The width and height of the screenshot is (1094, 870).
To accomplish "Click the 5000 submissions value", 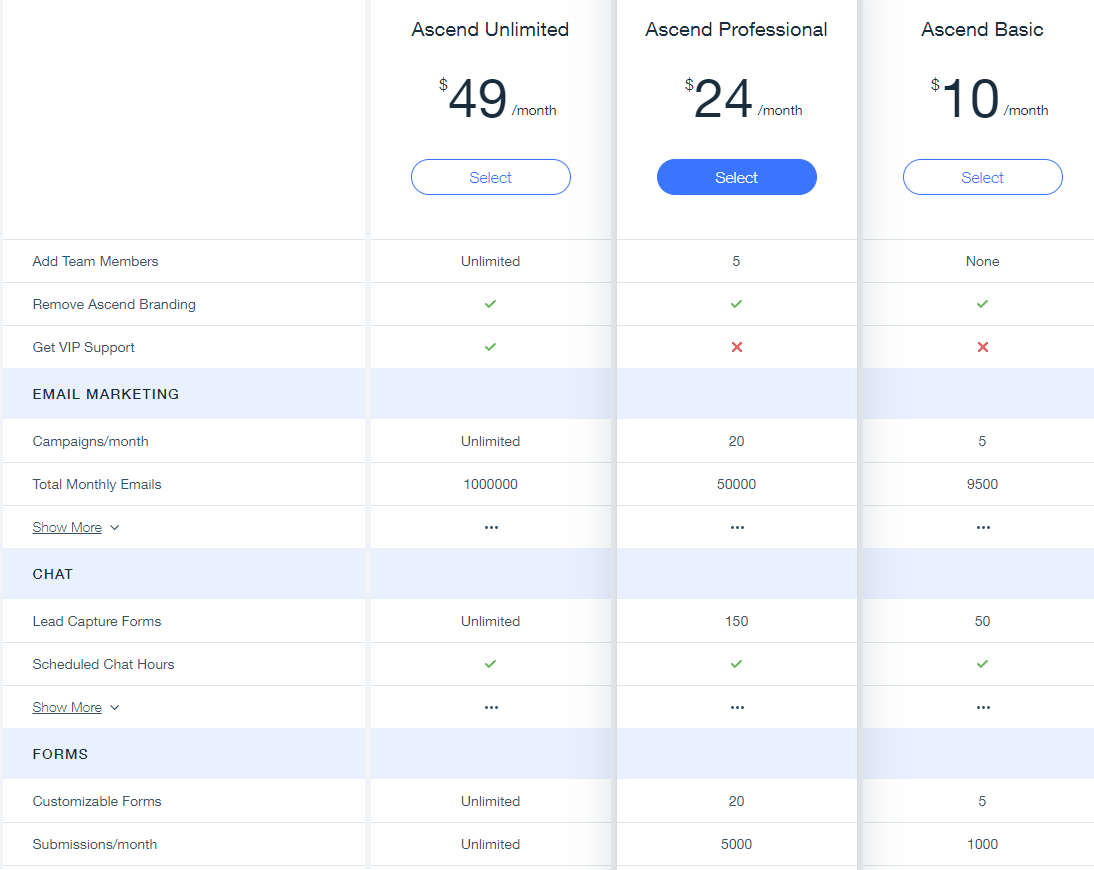I will [737, 844].
